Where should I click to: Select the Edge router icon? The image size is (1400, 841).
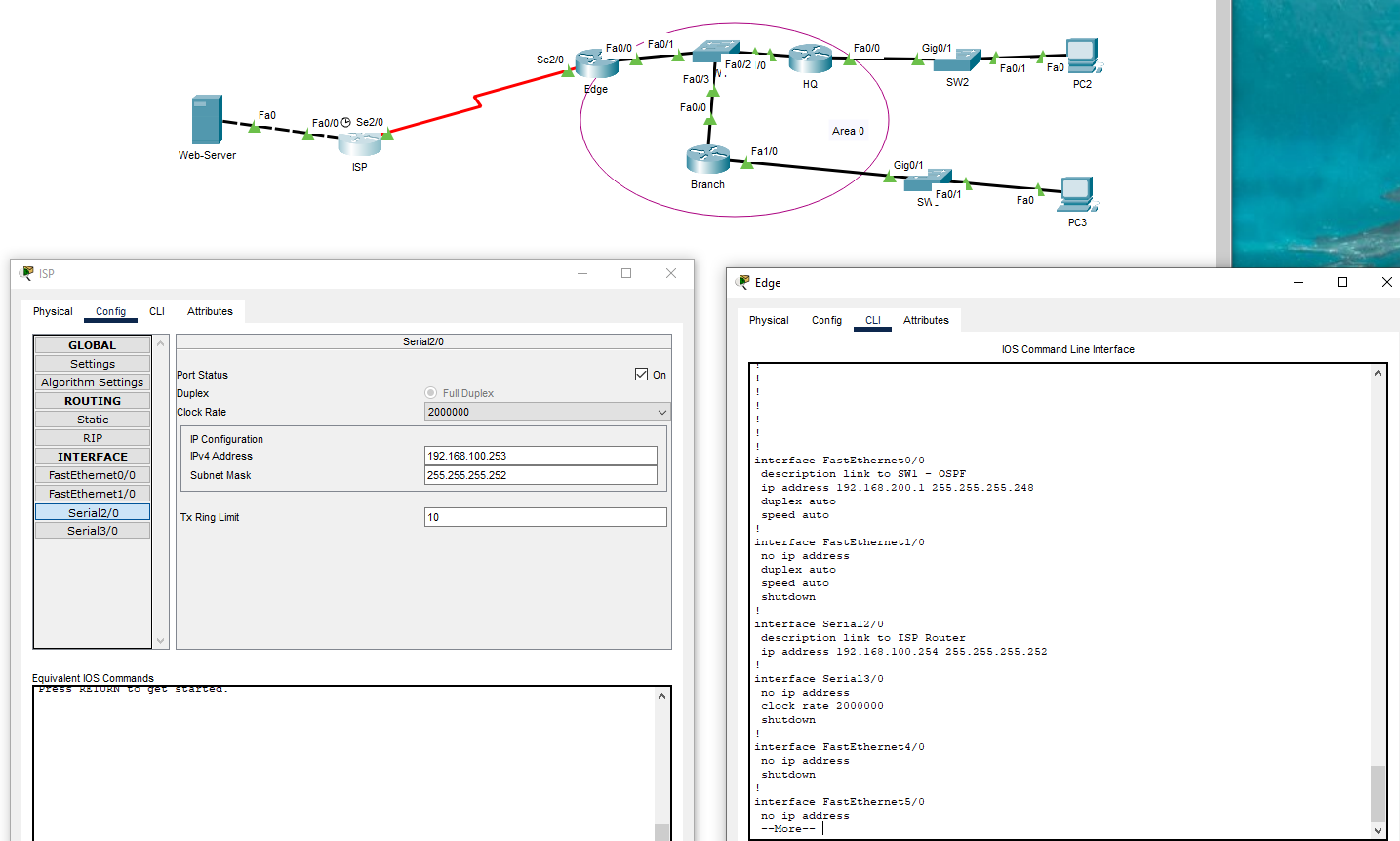point(597,64)
